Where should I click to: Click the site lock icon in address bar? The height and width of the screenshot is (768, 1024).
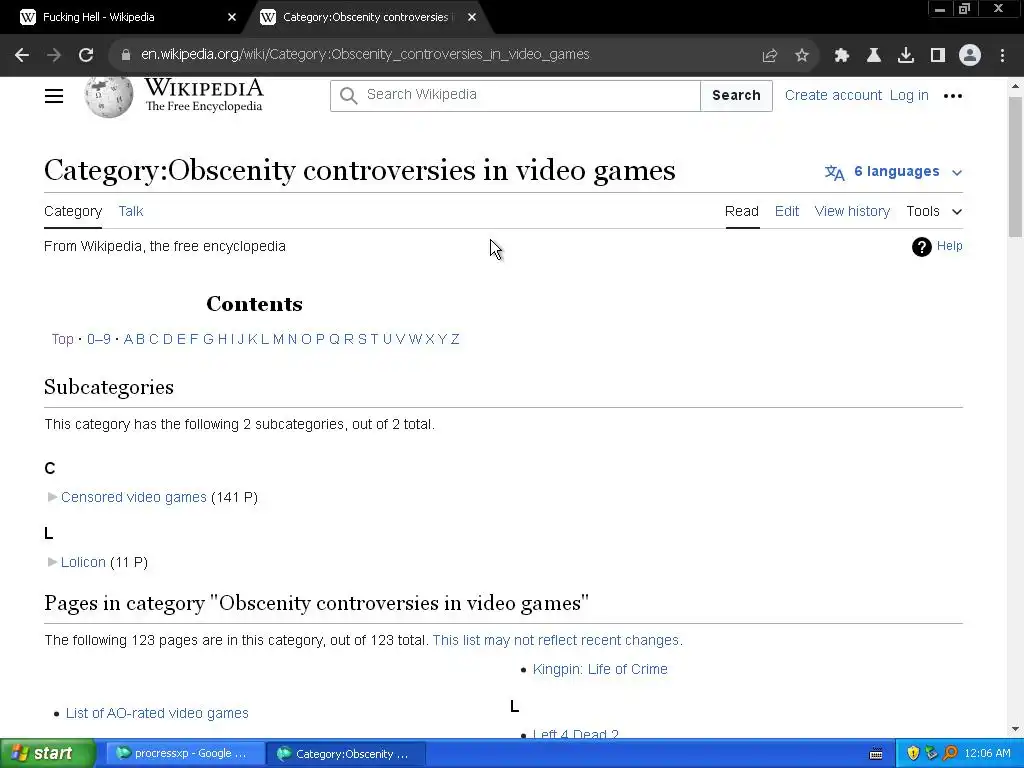tap(126, 55)
